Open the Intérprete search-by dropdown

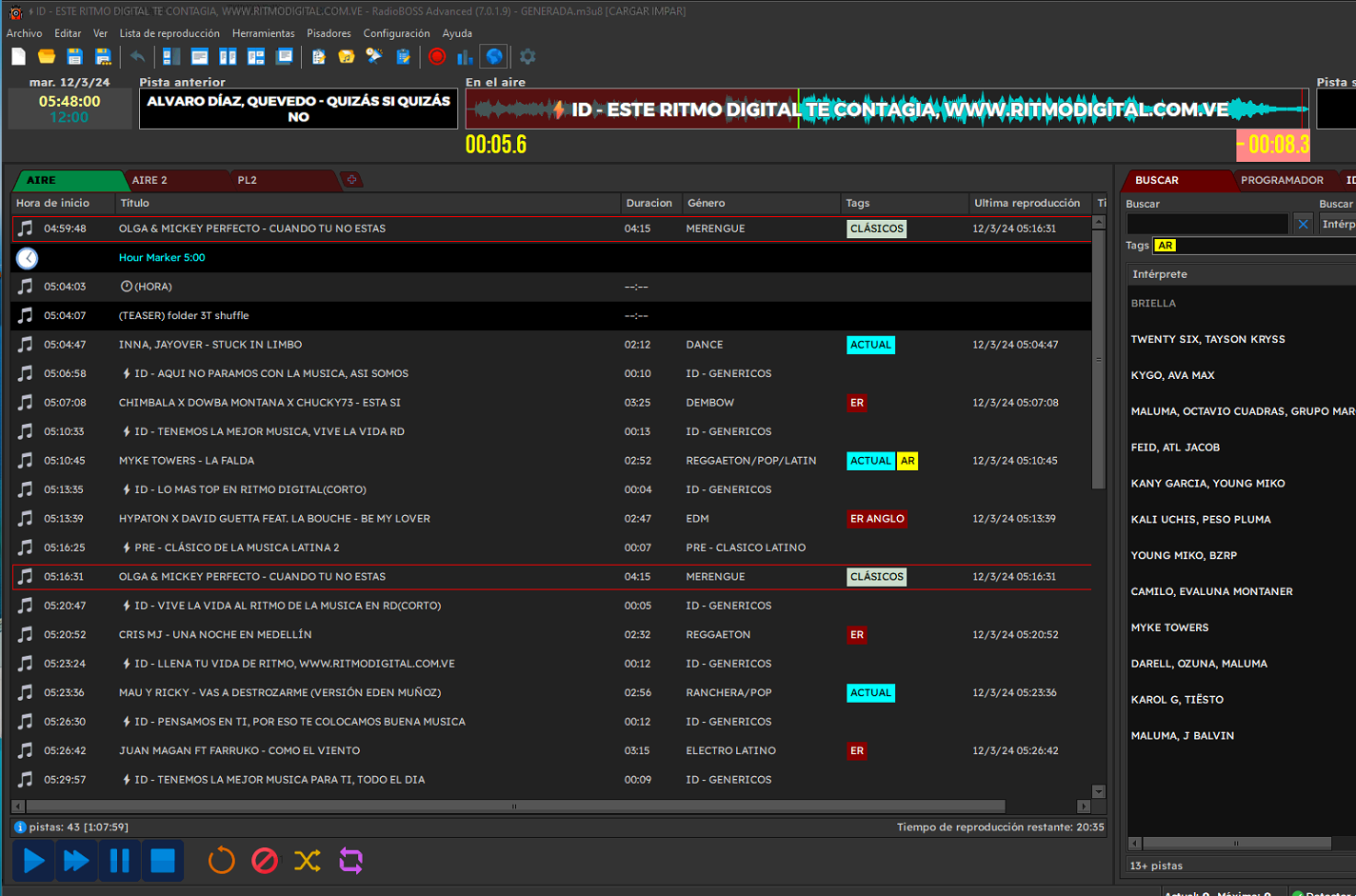point(1338,224)
